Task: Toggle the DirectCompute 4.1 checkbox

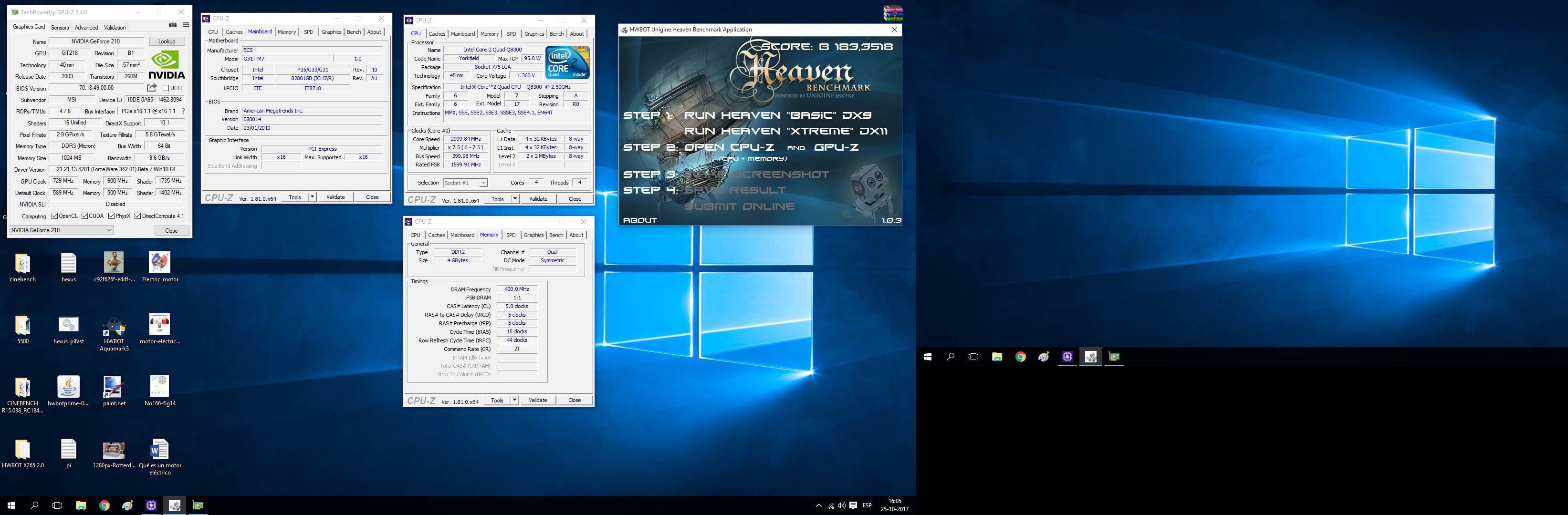Action: tap(138, 216)
